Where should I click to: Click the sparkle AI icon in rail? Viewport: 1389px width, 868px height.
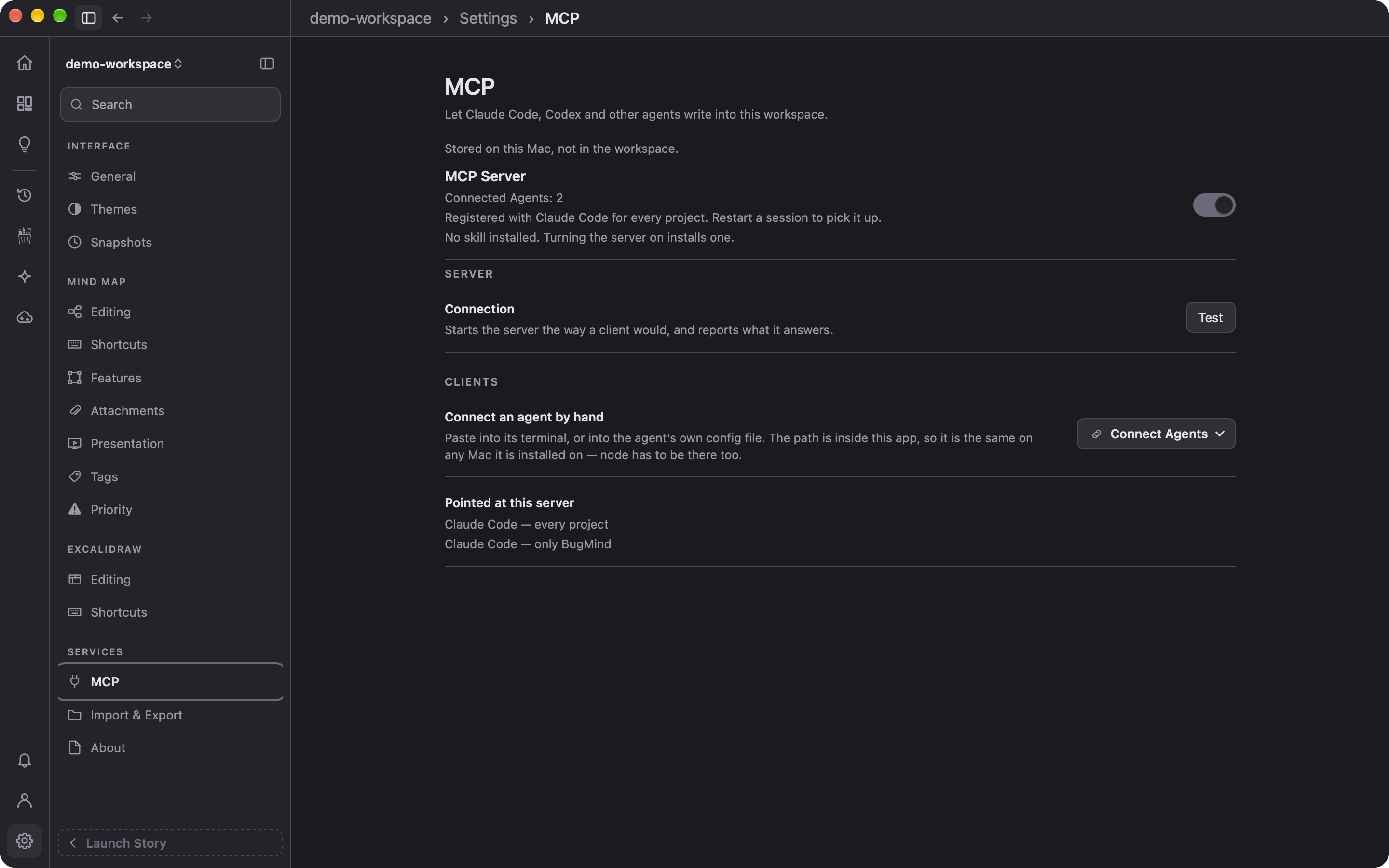(24, 277)
